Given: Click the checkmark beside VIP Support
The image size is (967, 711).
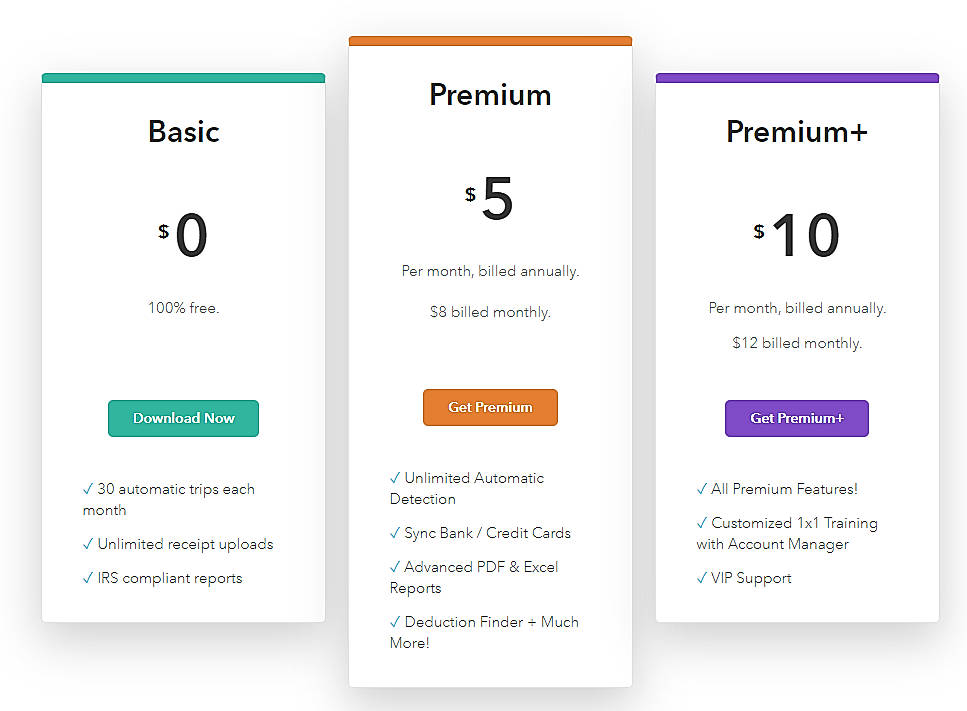Looking at the screenshot, I should click(x=702, y=578).
